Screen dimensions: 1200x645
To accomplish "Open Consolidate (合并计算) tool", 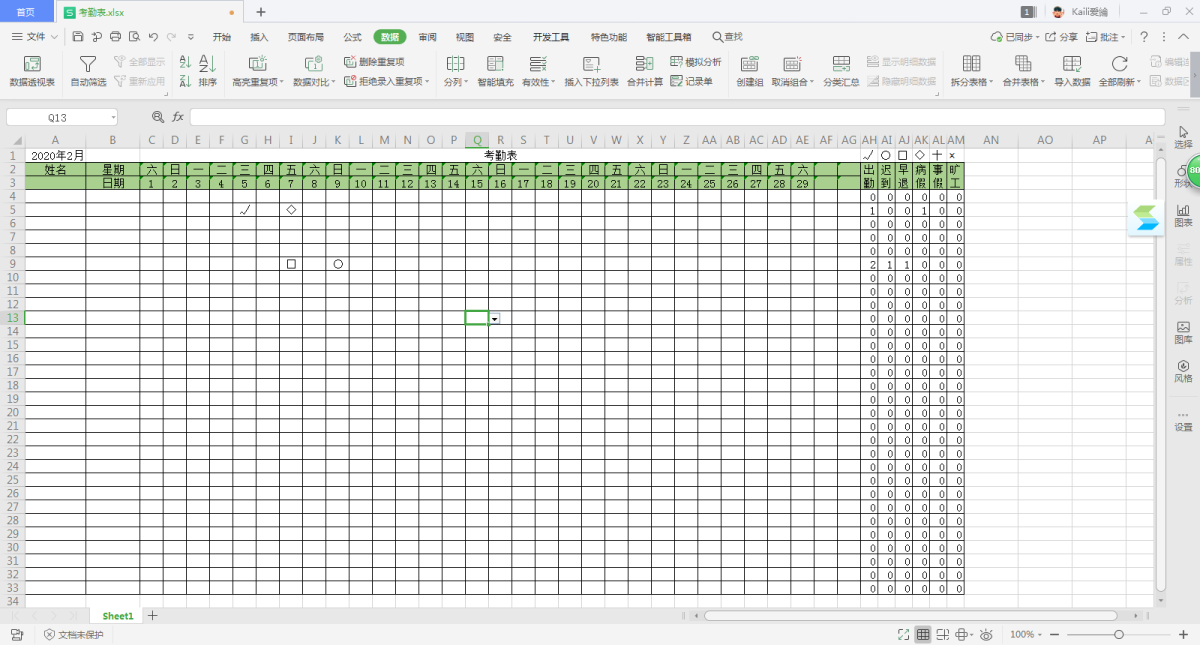I will coord(644,64).
